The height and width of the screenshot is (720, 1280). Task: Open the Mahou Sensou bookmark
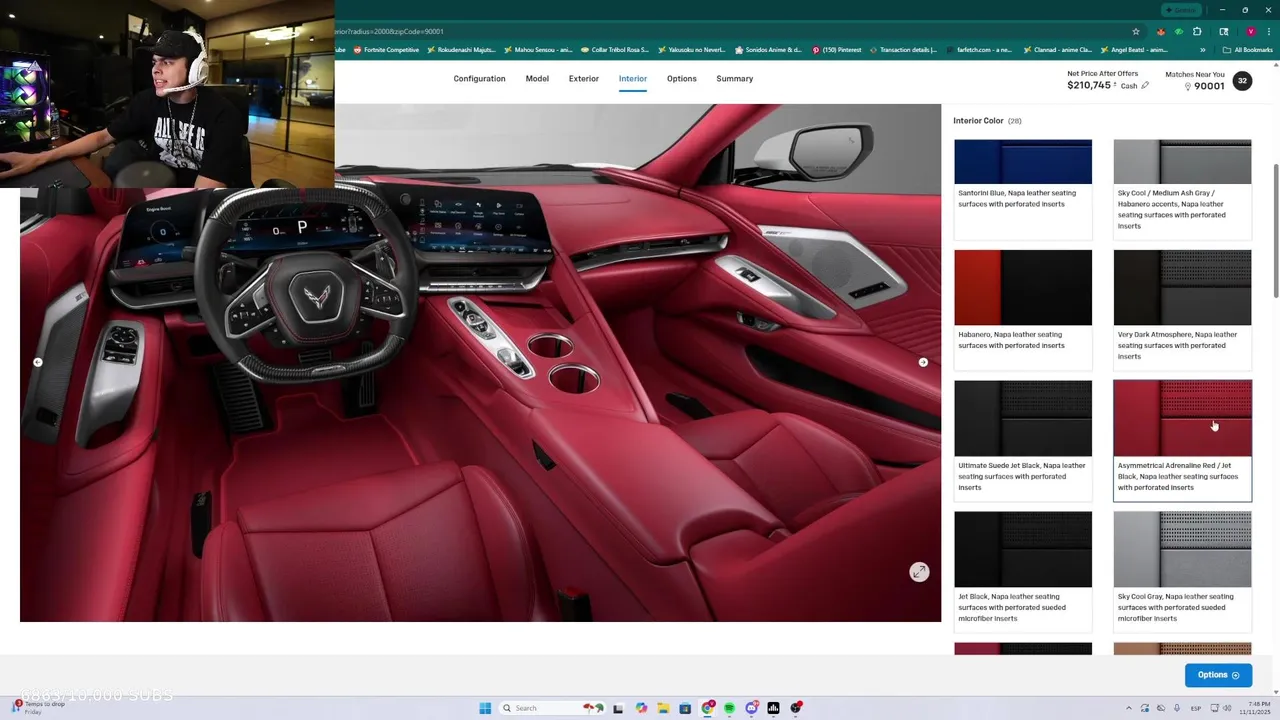click(x=538, y=50)
